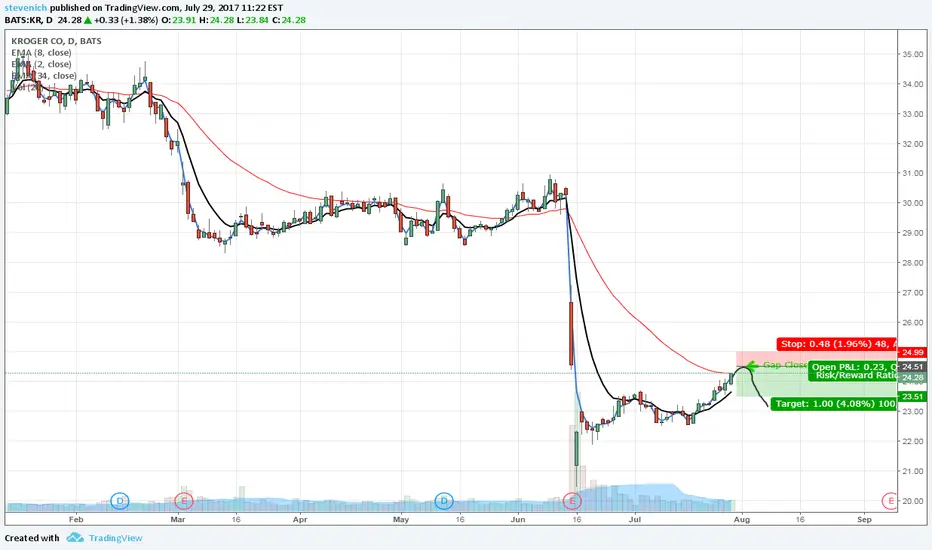Click the 32.00 price axis label
The width and height of the screenshot is (932, 550).
tap(912, 143)
